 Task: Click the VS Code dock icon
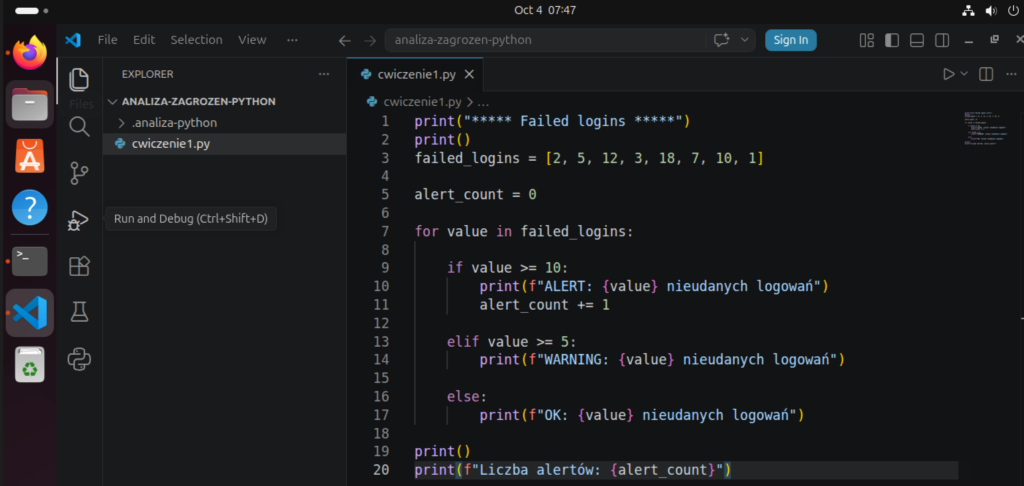tap(30, 313)
